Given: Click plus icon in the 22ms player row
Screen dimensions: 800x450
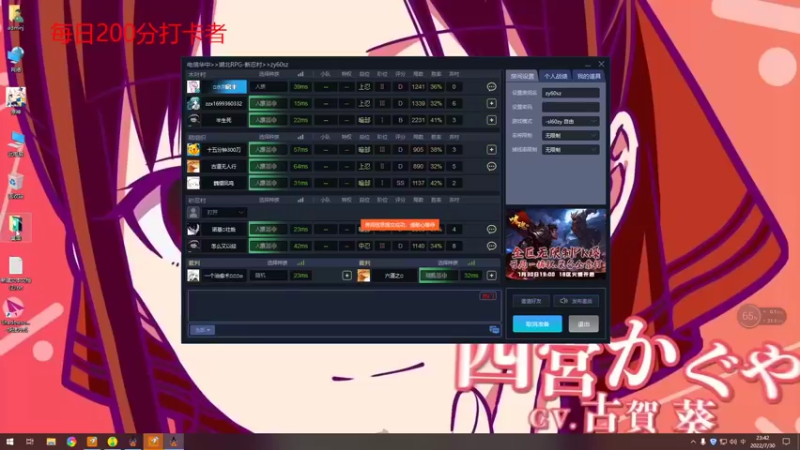Looking at the screenshot, I should point(491,120).
